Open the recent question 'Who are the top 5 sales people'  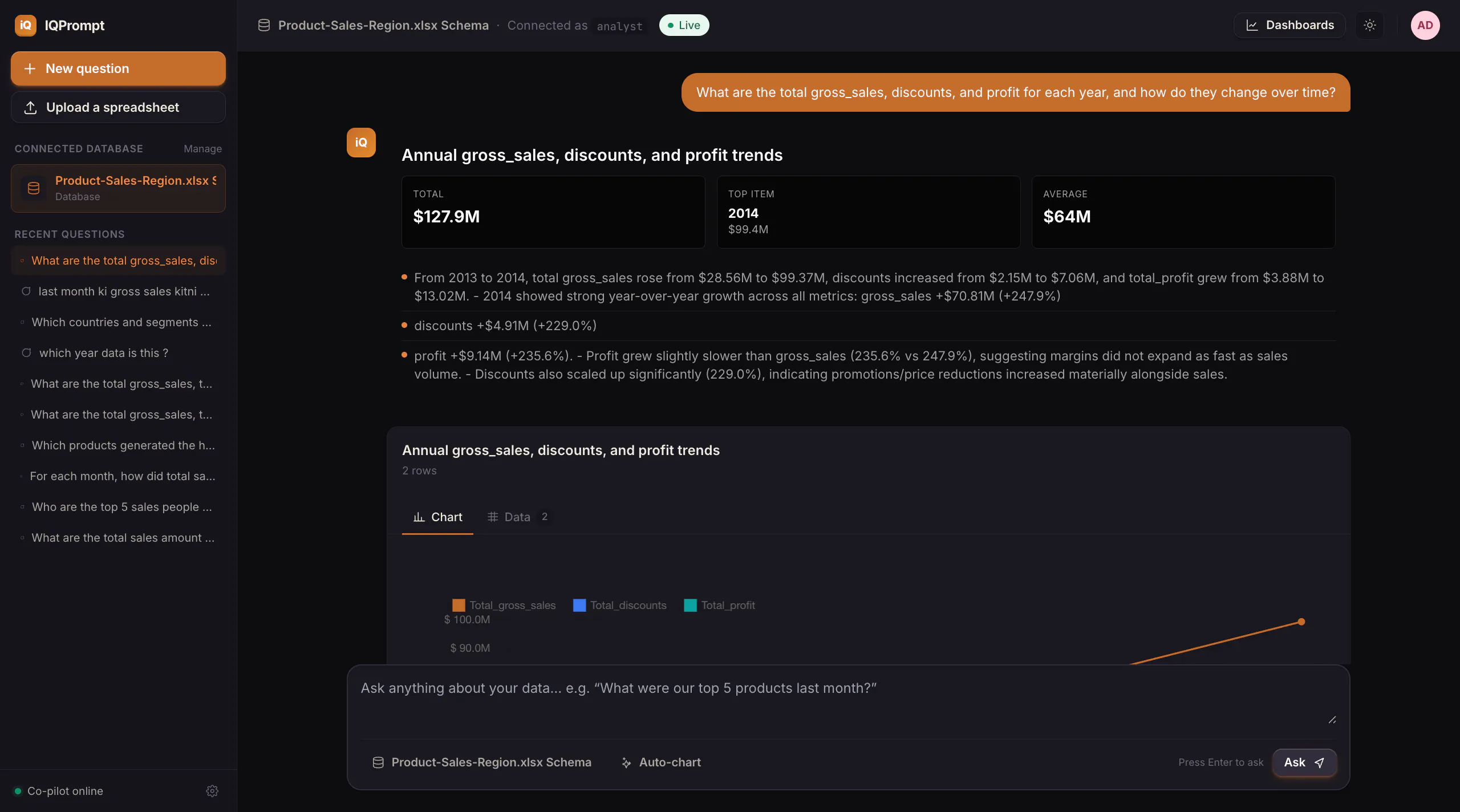tap(118, 507)
